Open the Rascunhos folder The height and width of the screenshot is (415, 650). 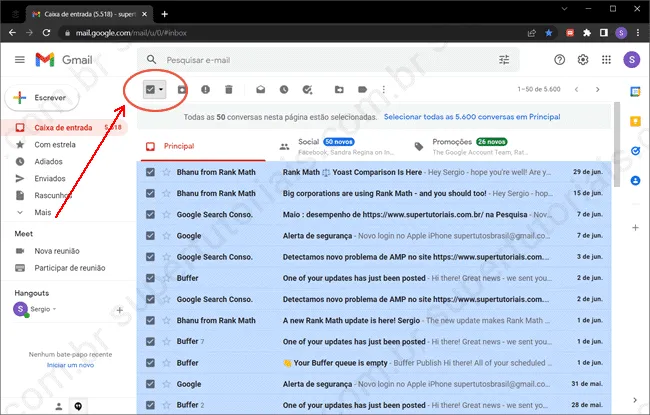click(53, 195)
